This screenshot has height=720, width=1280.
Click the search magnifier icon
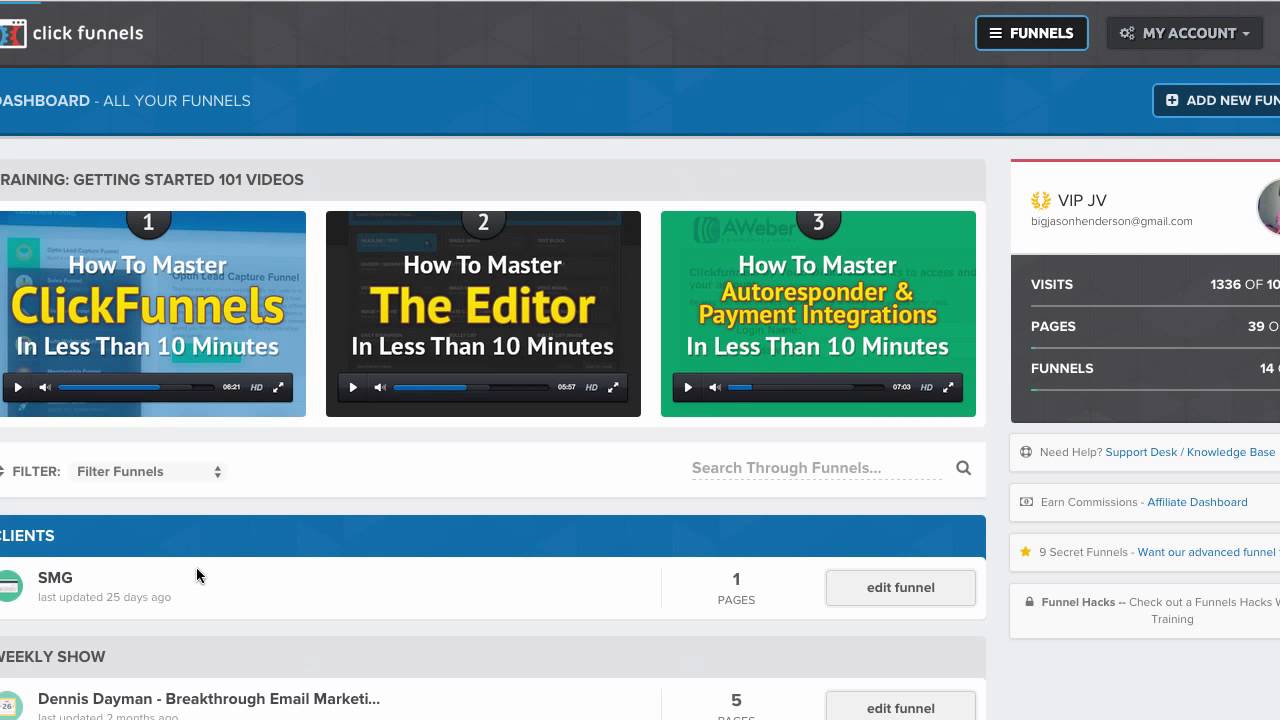[963, 468]
